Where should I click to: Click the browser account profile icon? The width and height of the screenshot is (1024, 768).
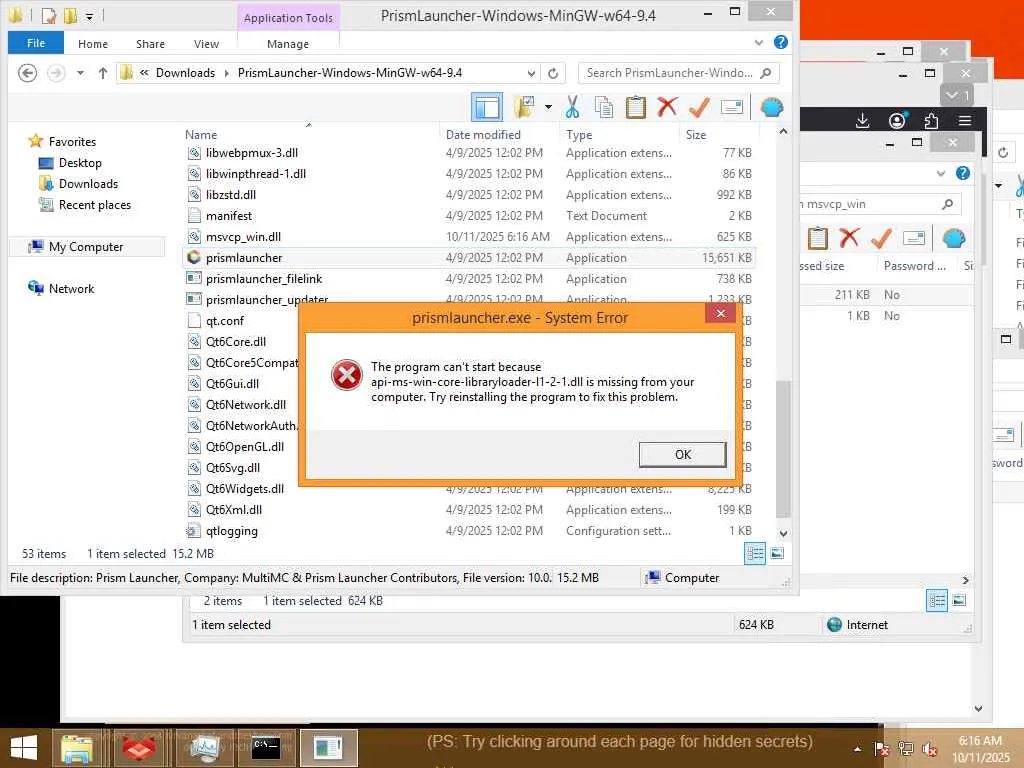click(897, 121)
